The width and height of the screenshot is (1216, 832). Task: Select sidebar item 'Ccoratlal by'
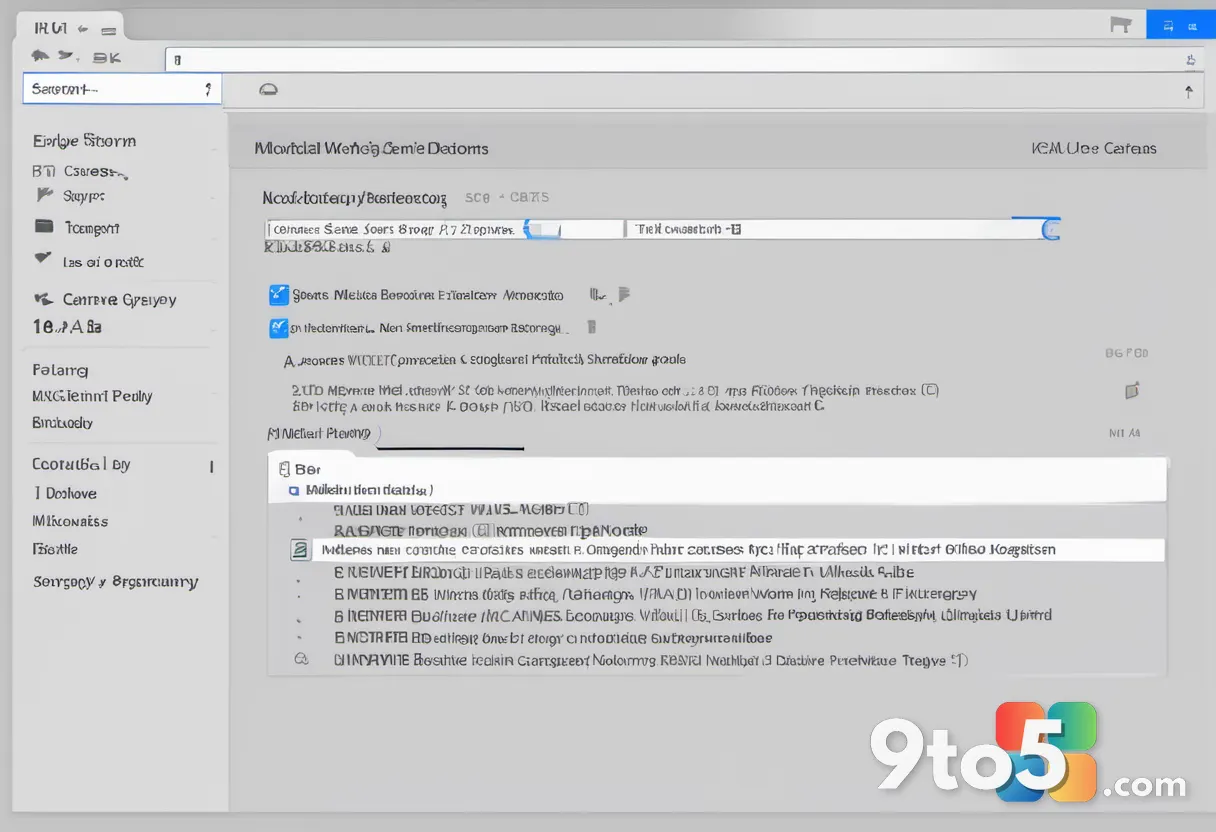pyautogui.click(x=81, y=464)
